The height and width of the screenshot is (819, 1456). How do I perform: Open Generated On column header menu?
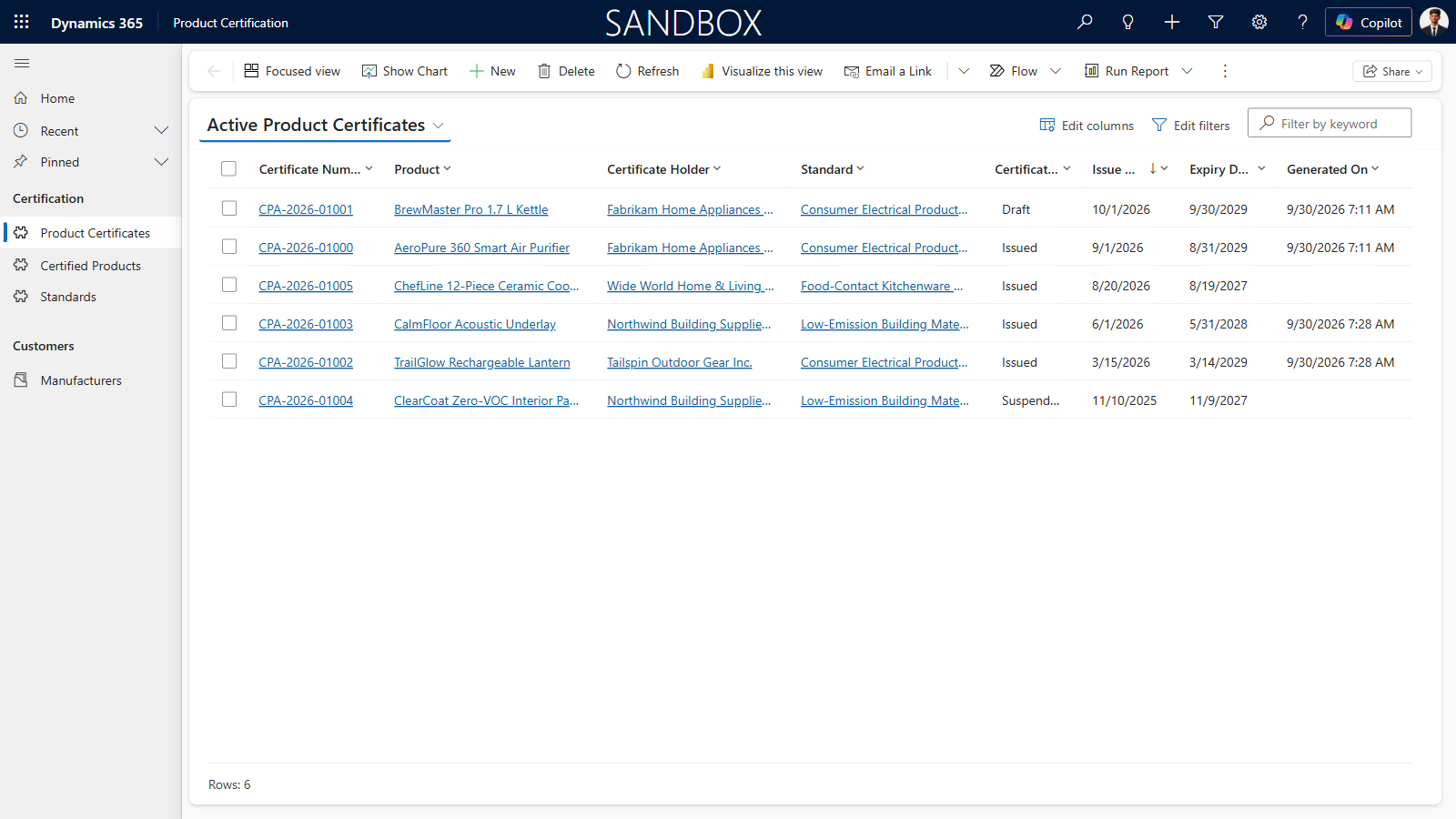point(1332,169)
